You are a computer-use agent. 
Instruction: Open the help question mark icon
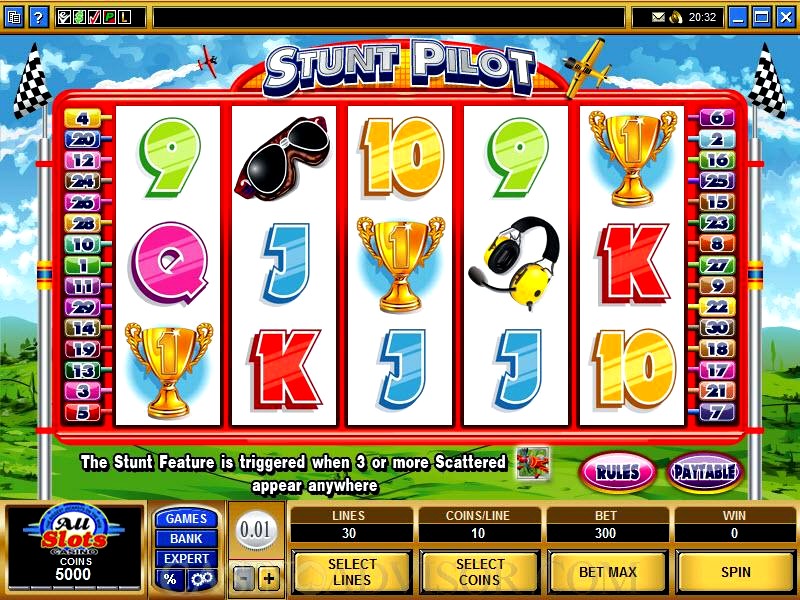[39, 18]
